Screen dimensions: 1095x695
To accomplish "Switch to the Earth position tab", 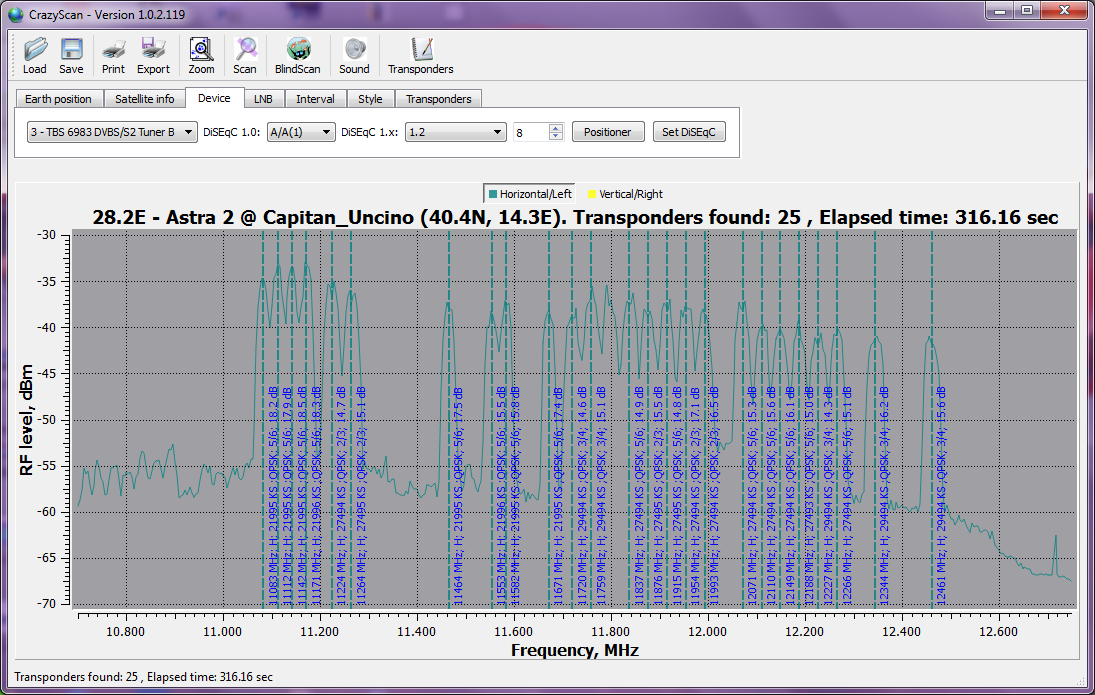I will (59, 98).
